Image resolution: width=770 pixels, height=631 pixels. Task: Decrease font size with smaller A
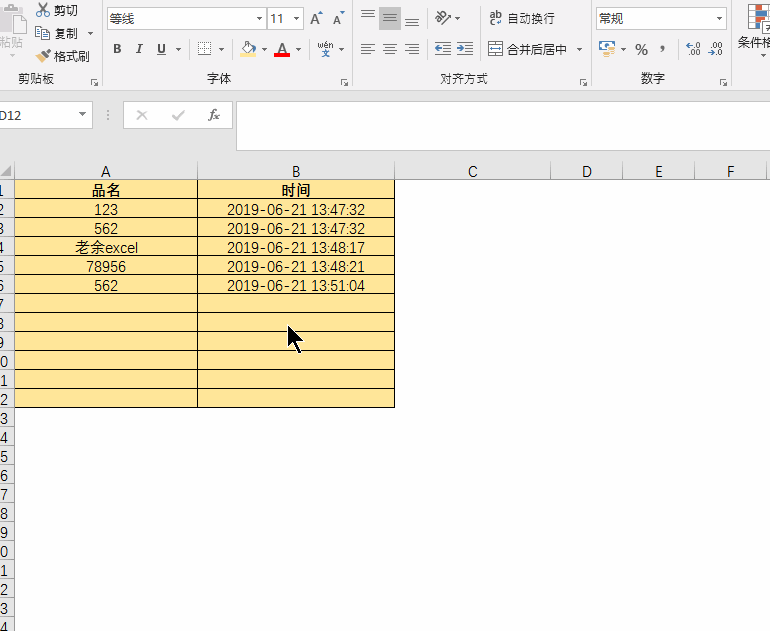pos(338,19)
